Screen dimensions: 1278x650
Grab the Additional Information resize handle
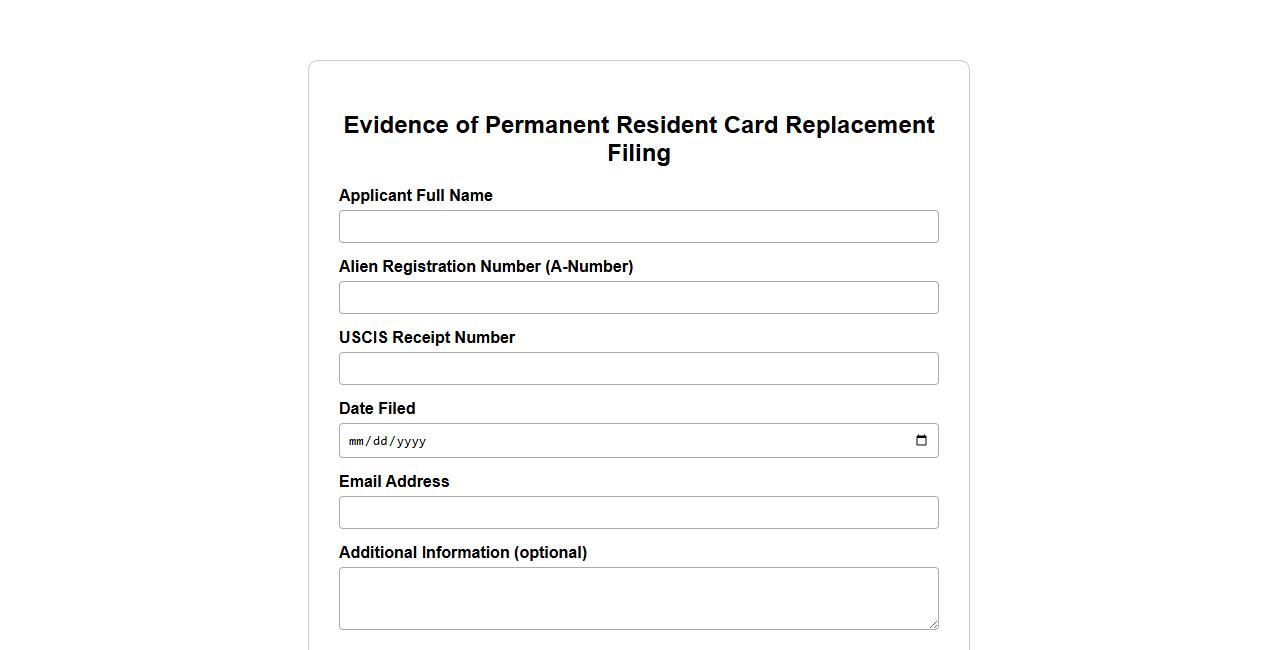[933, 624]
